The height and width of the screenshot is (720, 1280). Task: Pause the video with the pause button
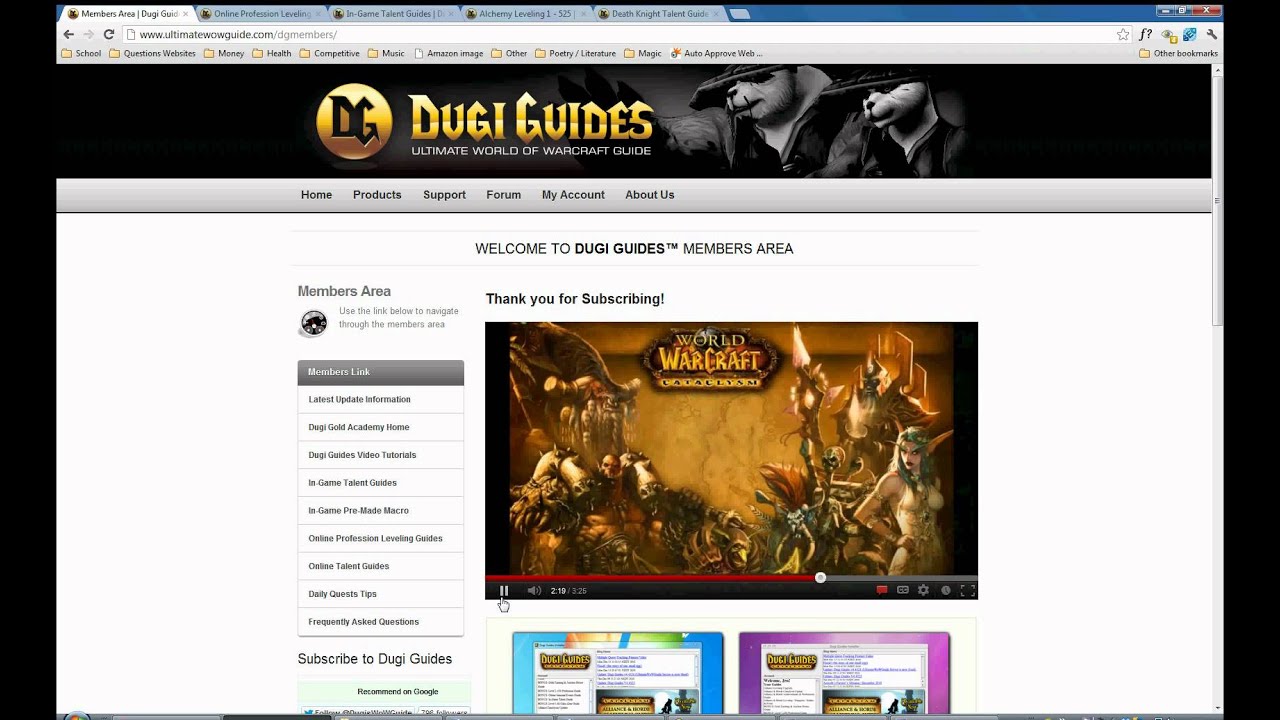click(x=504, y=590)
